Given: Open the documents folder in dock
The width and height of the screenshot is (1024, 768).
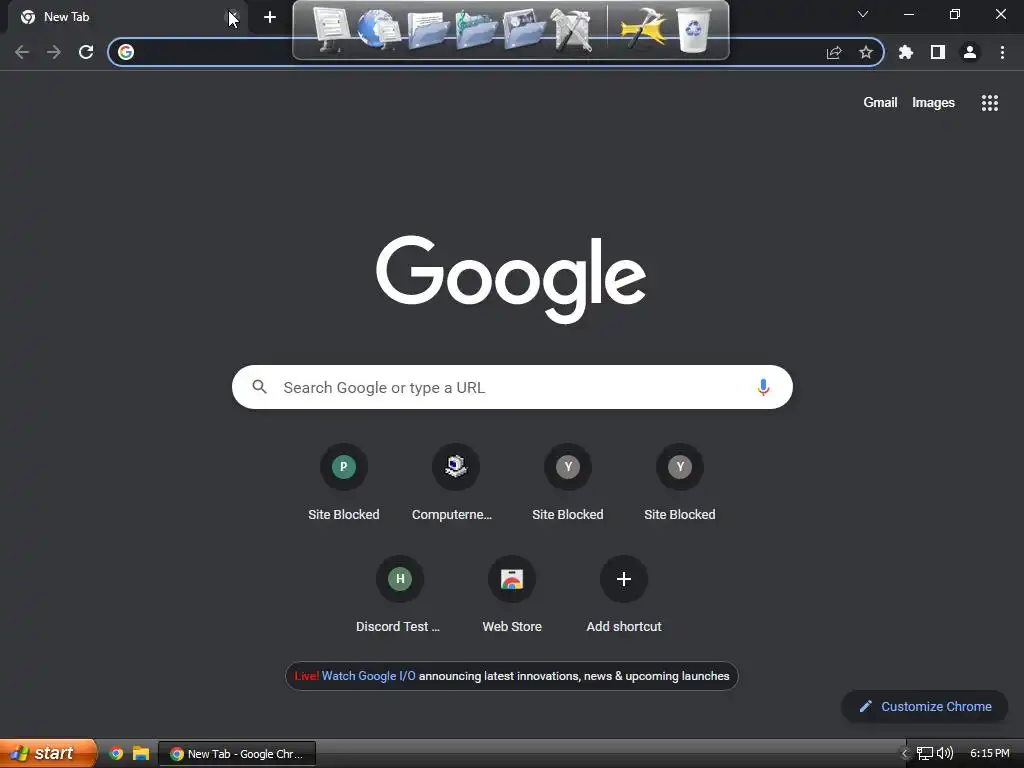Looking at the screenshot, I should pos(428,30).
